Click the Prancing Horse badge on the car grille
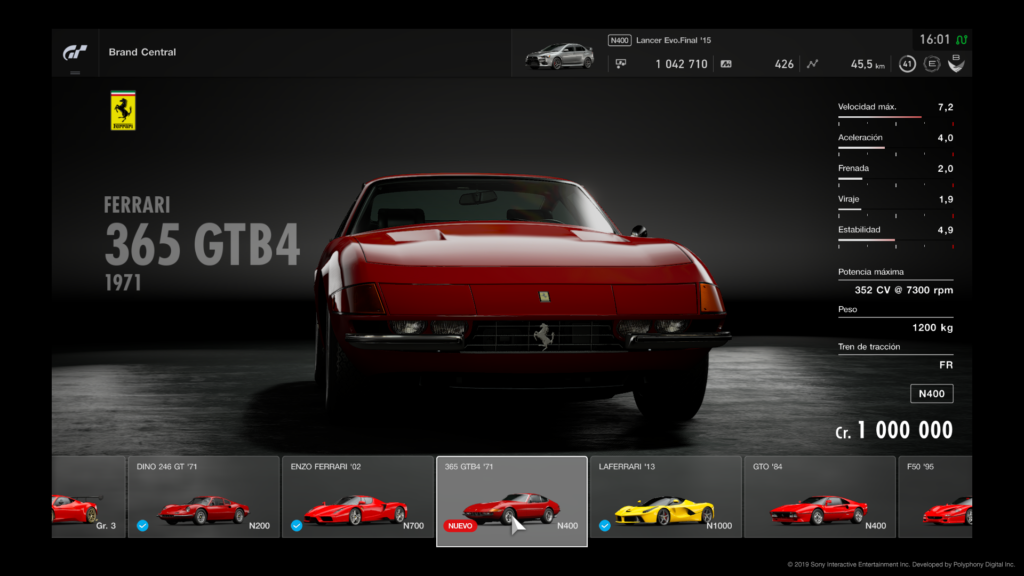Image resolution: width=1024 pixels, height=576 pixels. 543,336
